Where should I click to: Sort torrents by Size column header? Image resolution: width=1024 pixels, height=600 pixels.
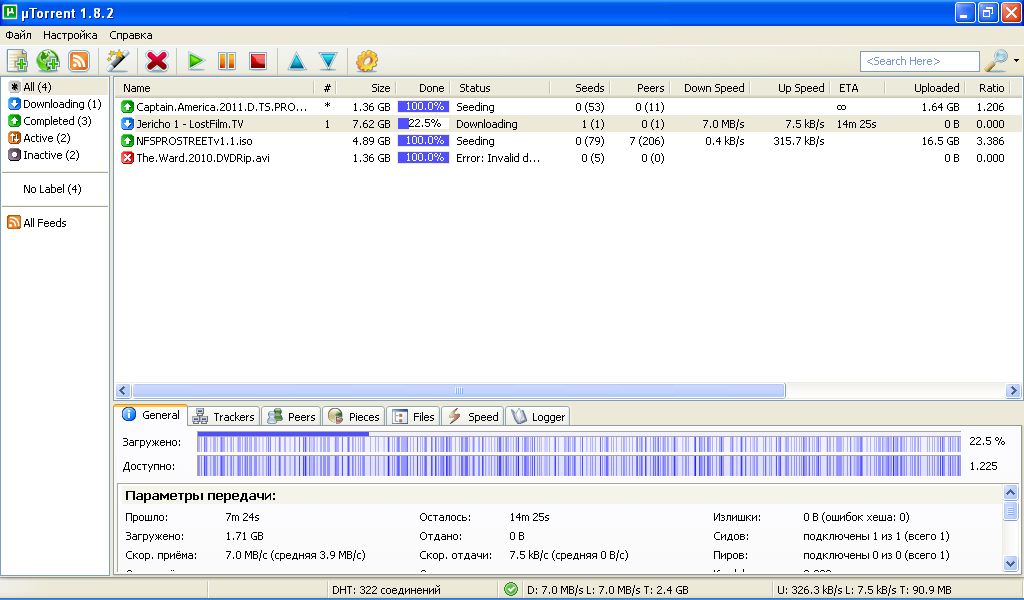(x=366, y=88)
